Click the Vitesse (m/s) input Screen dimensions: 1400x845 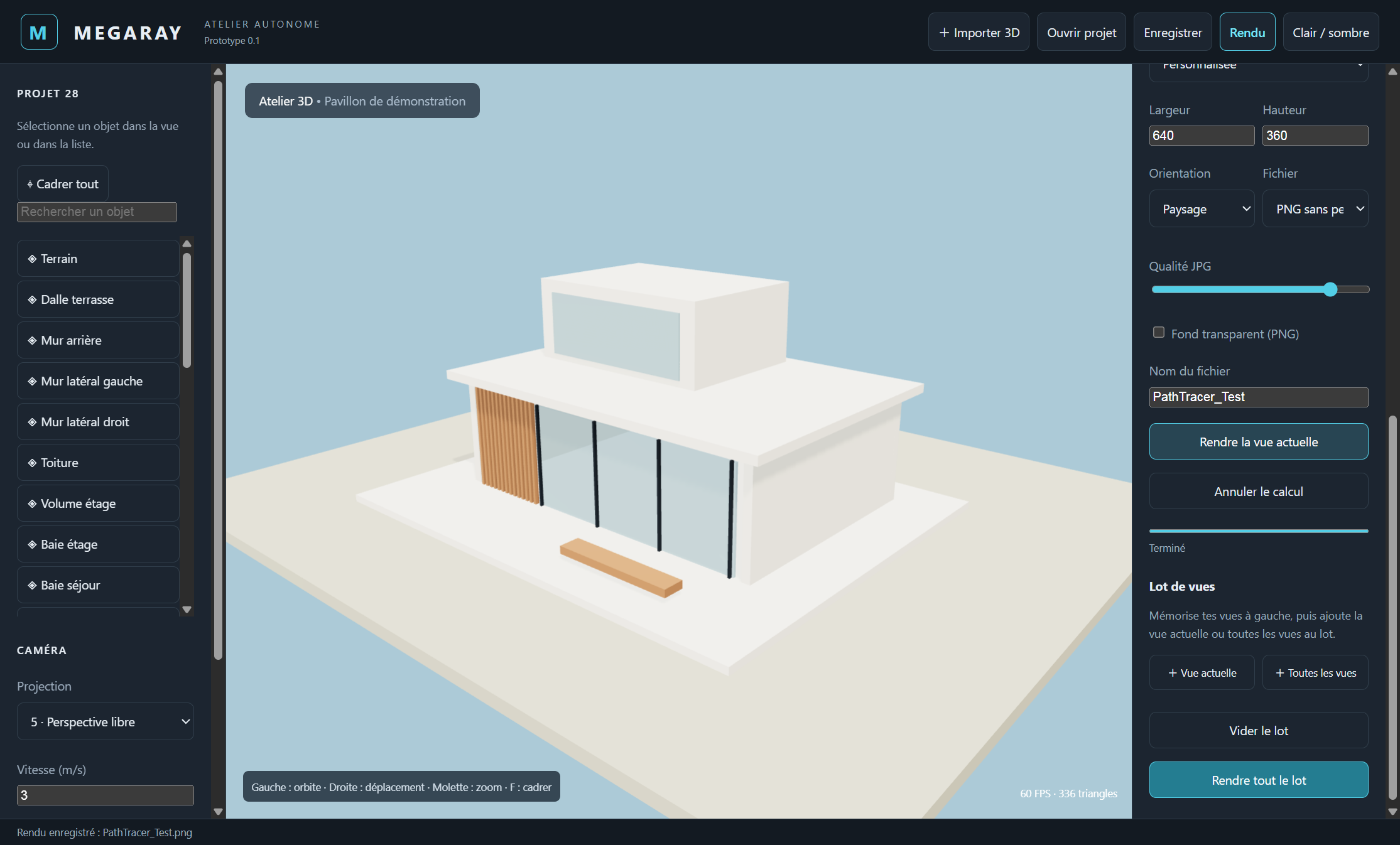[x=105, y=795]
